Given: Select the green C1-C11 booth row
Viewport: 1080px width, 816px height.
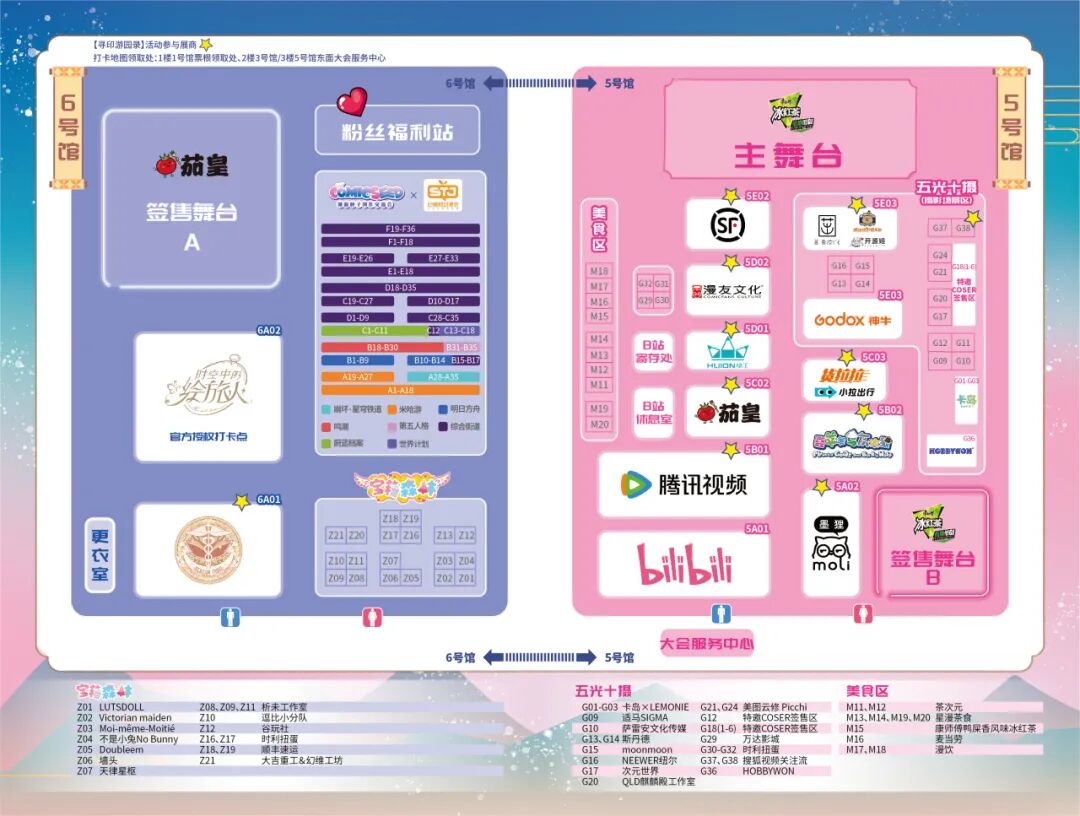Looking at the screenshot, I should coord(374,331).
